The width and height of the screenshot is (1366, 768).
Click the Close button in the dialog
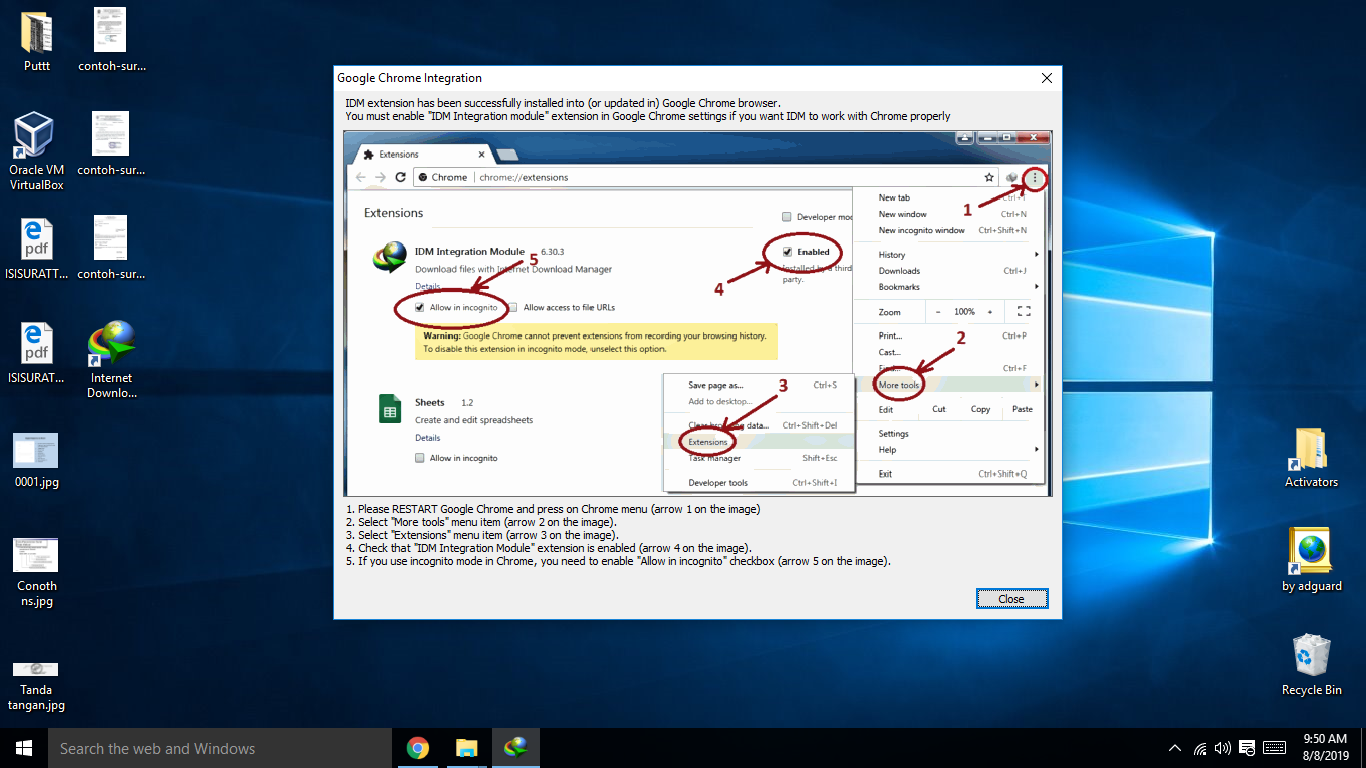1012,599
